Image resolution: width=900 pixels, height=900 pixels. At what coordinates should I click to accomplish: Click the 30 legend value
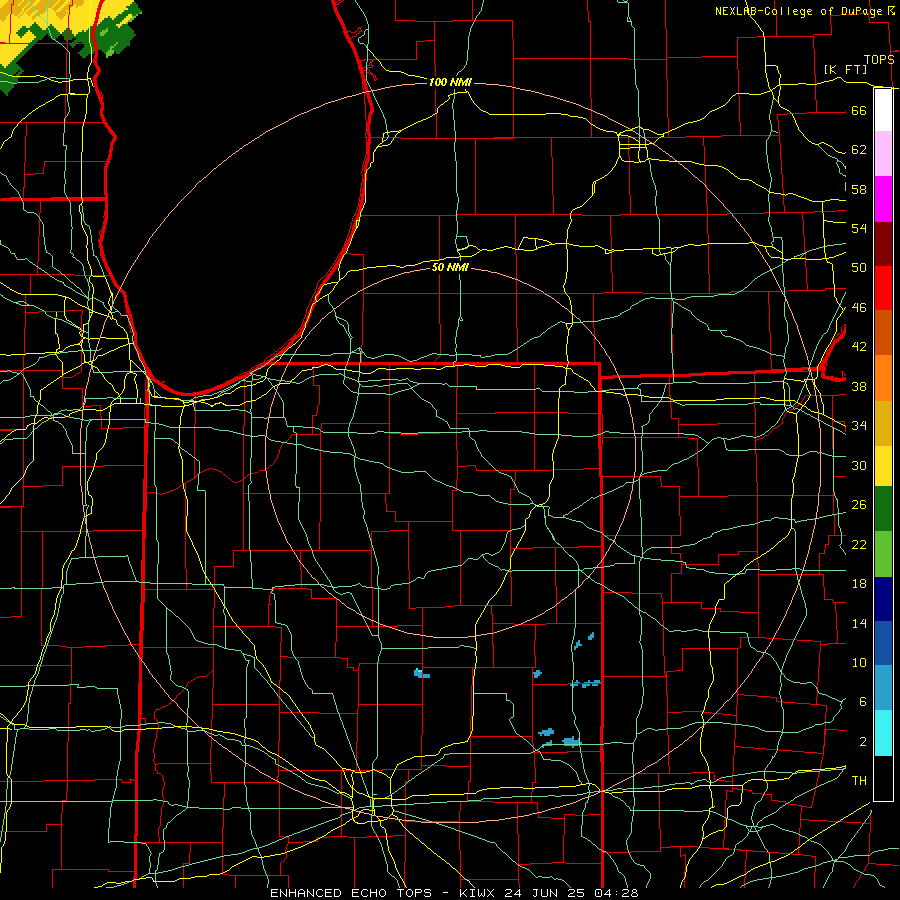[x=859, y=465]
